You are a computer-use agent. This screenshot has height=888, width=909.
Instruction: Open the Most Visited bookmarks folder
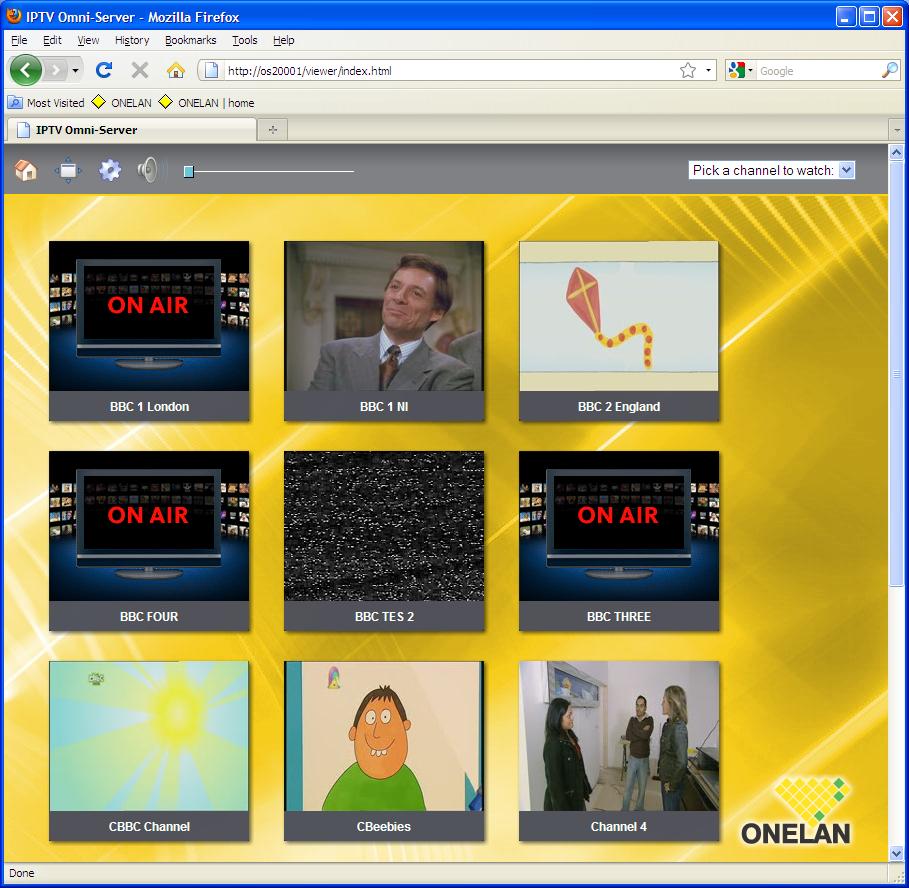[46, 103]
